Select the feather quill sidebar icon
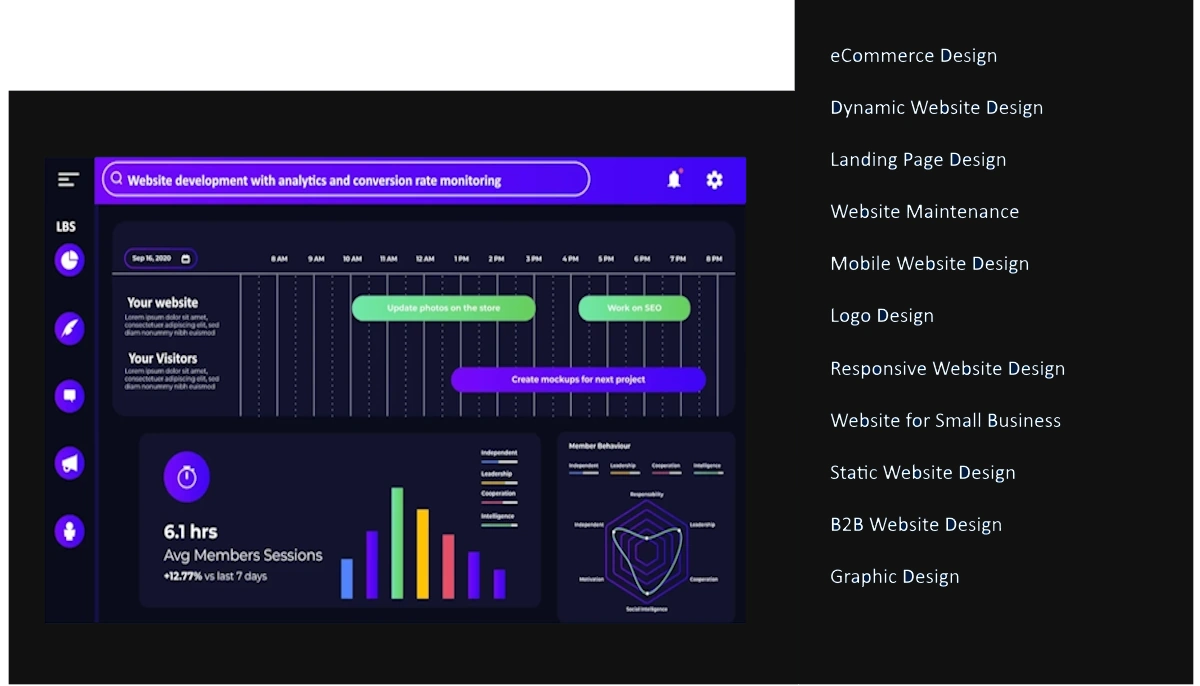The width and height of the screenshot is (1200, 686). click(x=69, y=328)
